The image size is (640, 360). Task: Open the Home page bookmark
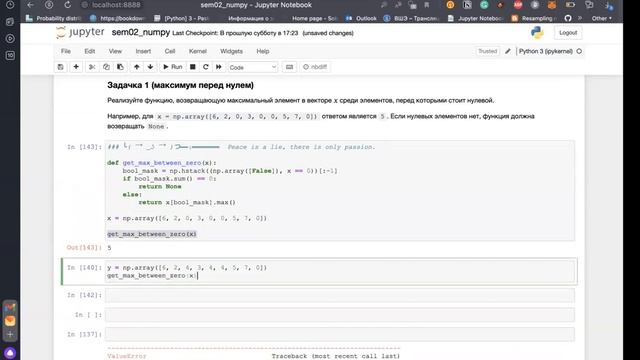[314, 18]
